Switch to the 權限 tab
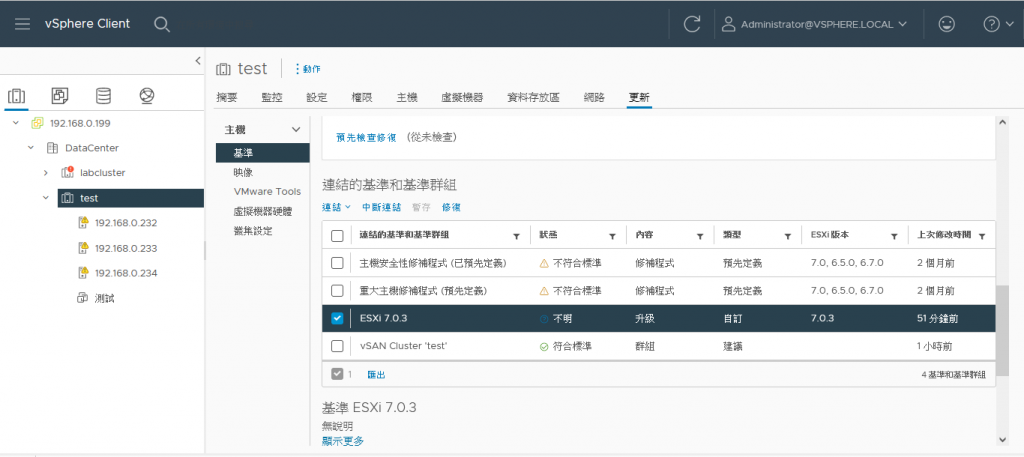The width and height of the screenshot is (1024, 457). [x=362, y=97]
